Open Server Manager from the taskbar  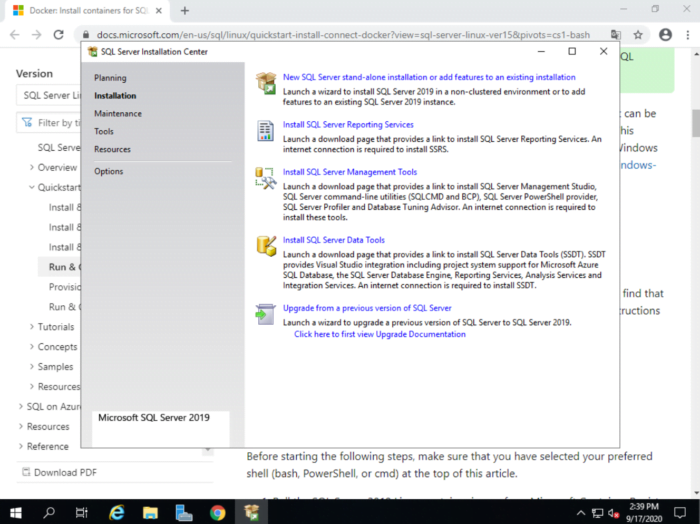point(183,512)
